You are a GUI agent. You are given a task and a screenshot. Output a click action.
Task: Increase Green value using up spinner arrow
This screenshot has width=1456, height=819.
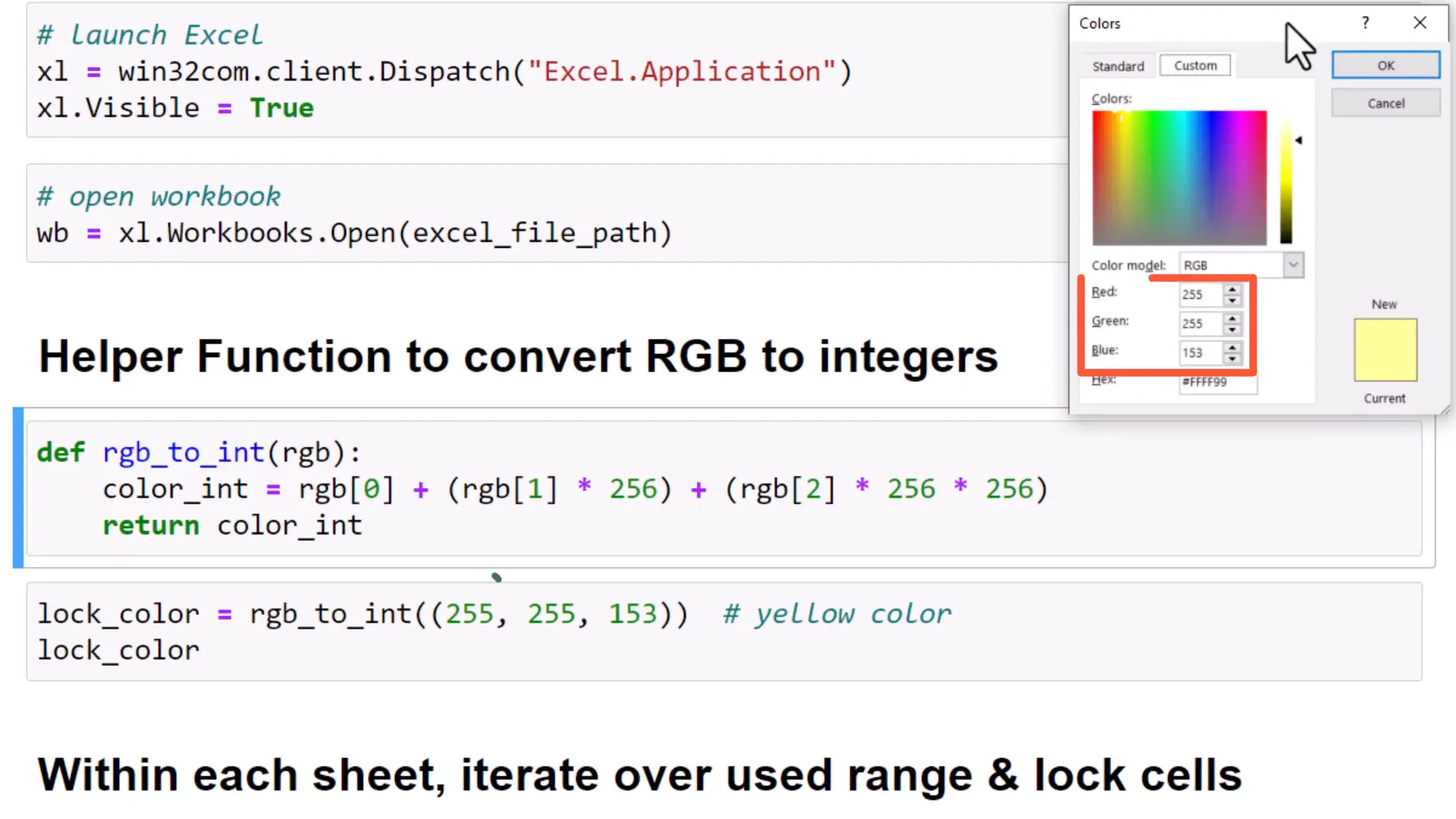pos(1232,320)
